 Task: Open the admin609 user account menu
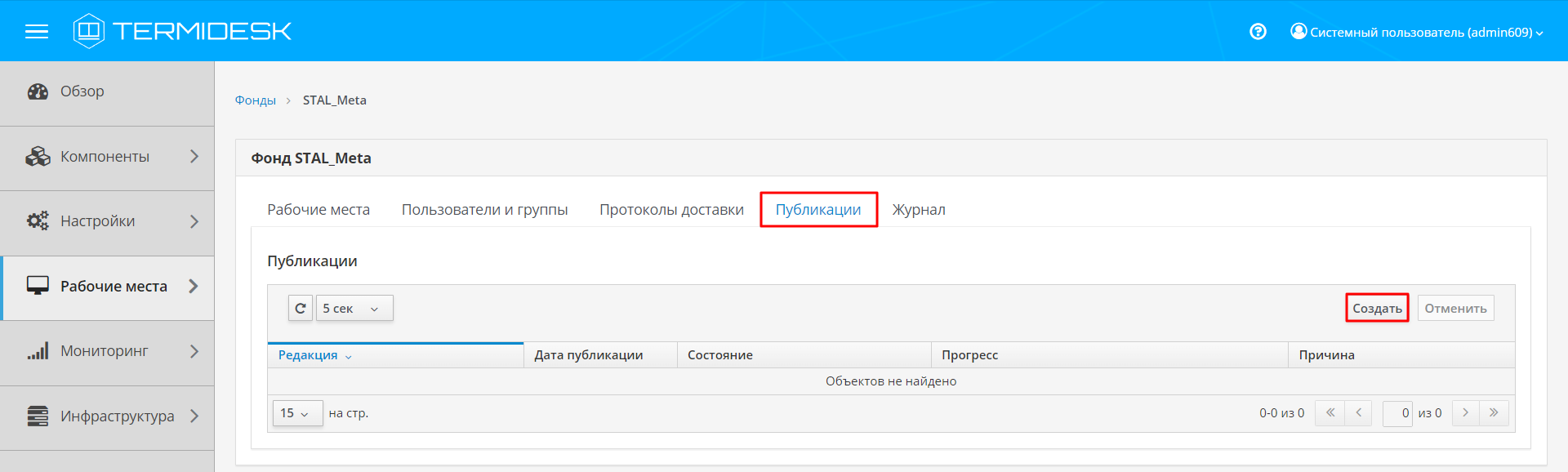click(x=1417, y=33)
